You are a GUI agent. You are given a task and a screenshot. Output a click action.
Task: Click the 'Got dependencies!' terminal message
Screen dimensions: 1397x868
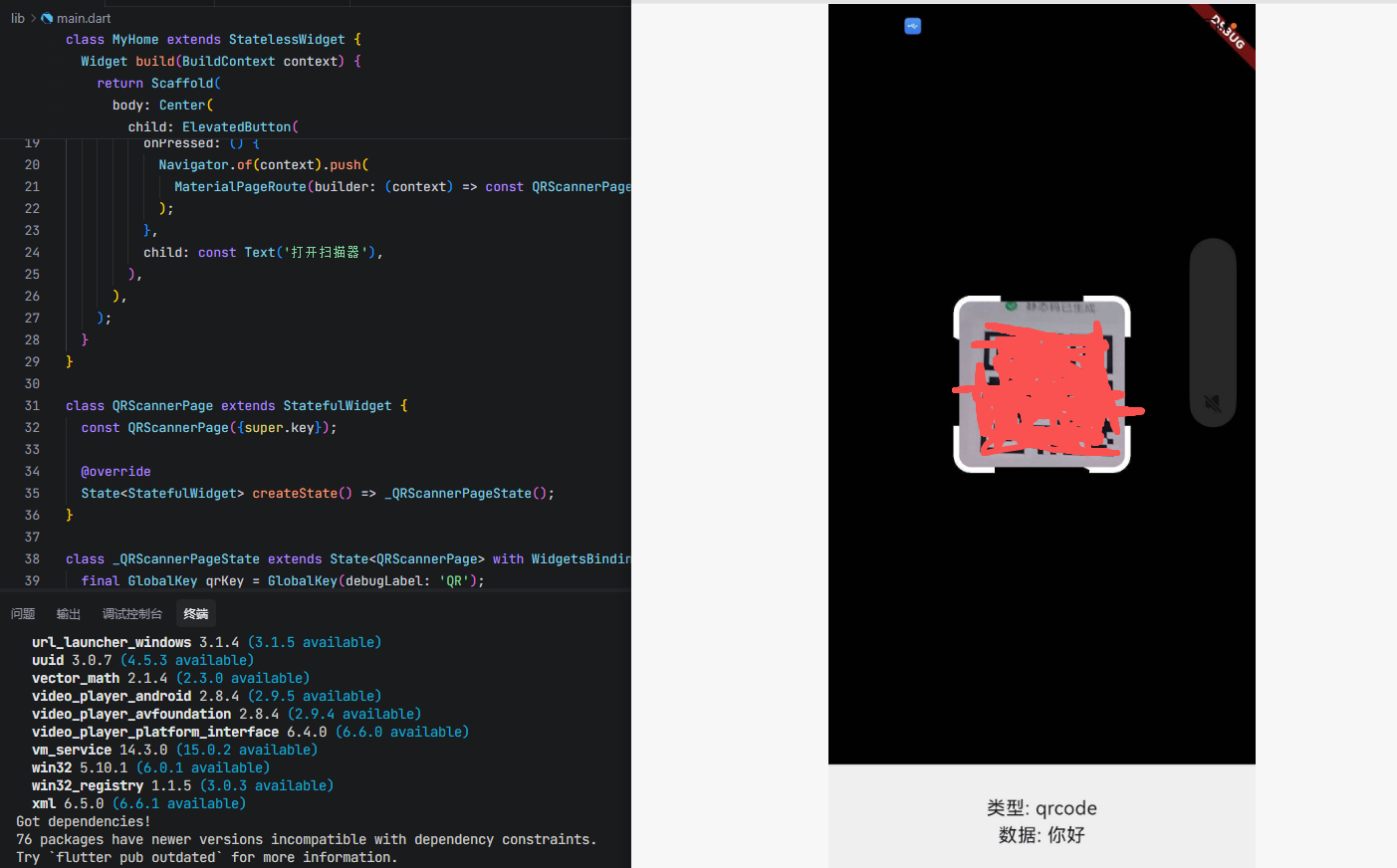(x=84, y=822)
